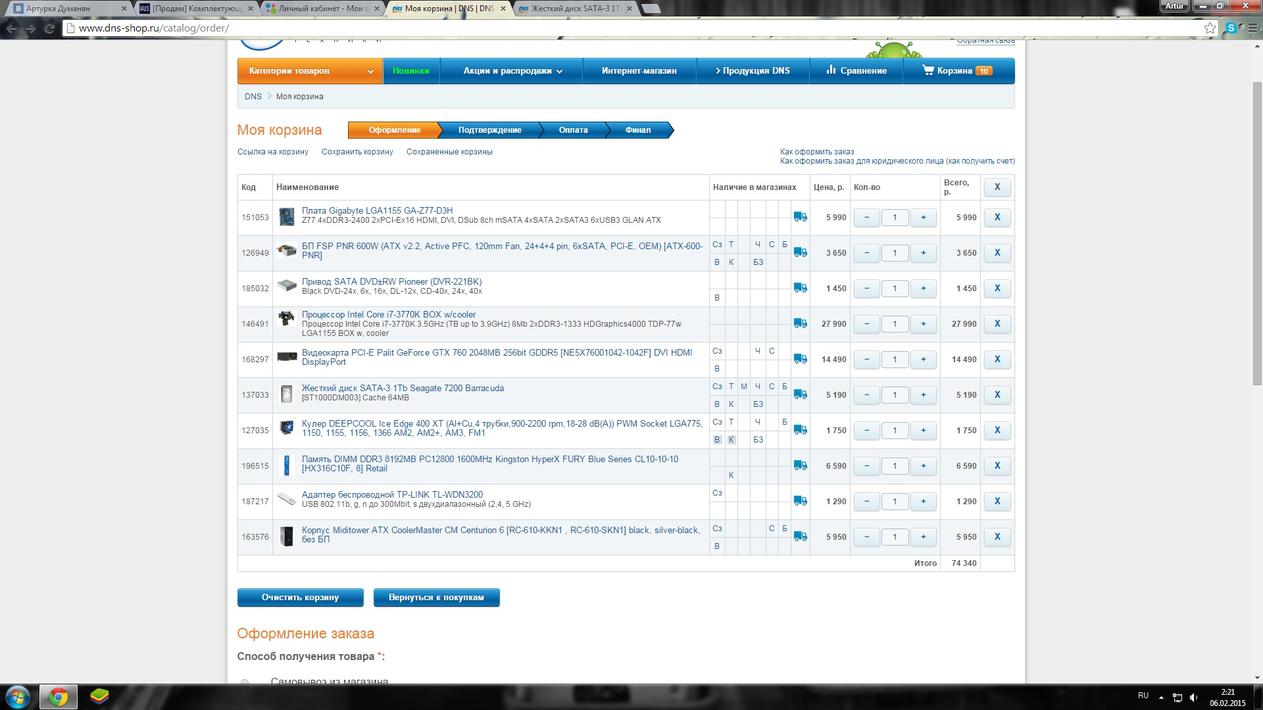Open the Память DIMM DDR3 Kingston HyperX product link
The width and height of the screenshot is (1263, 710).
tap(490, 463)
